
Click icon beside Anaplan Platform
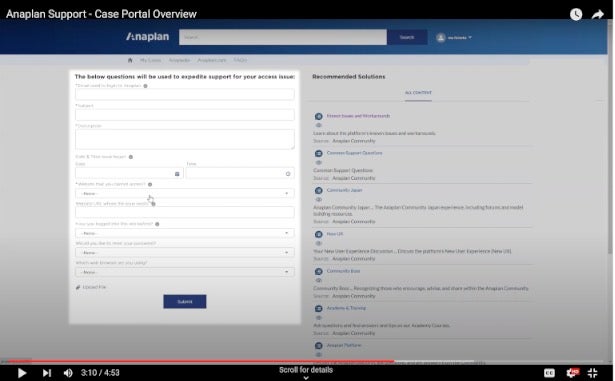318,346
